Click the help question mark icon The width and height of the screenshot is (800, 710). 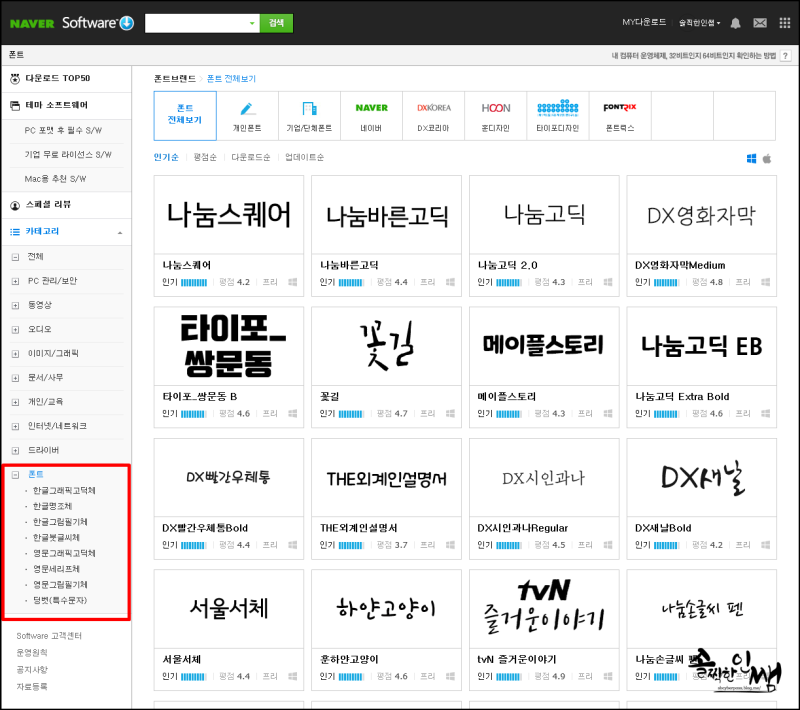click(x=786, y=55)
